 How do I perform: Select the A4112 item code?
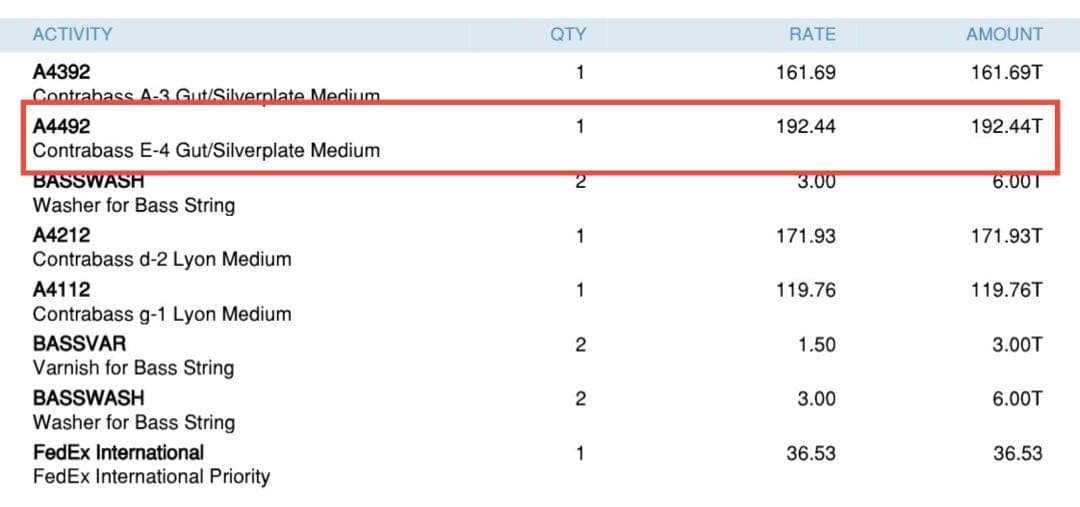coord(61,290)
